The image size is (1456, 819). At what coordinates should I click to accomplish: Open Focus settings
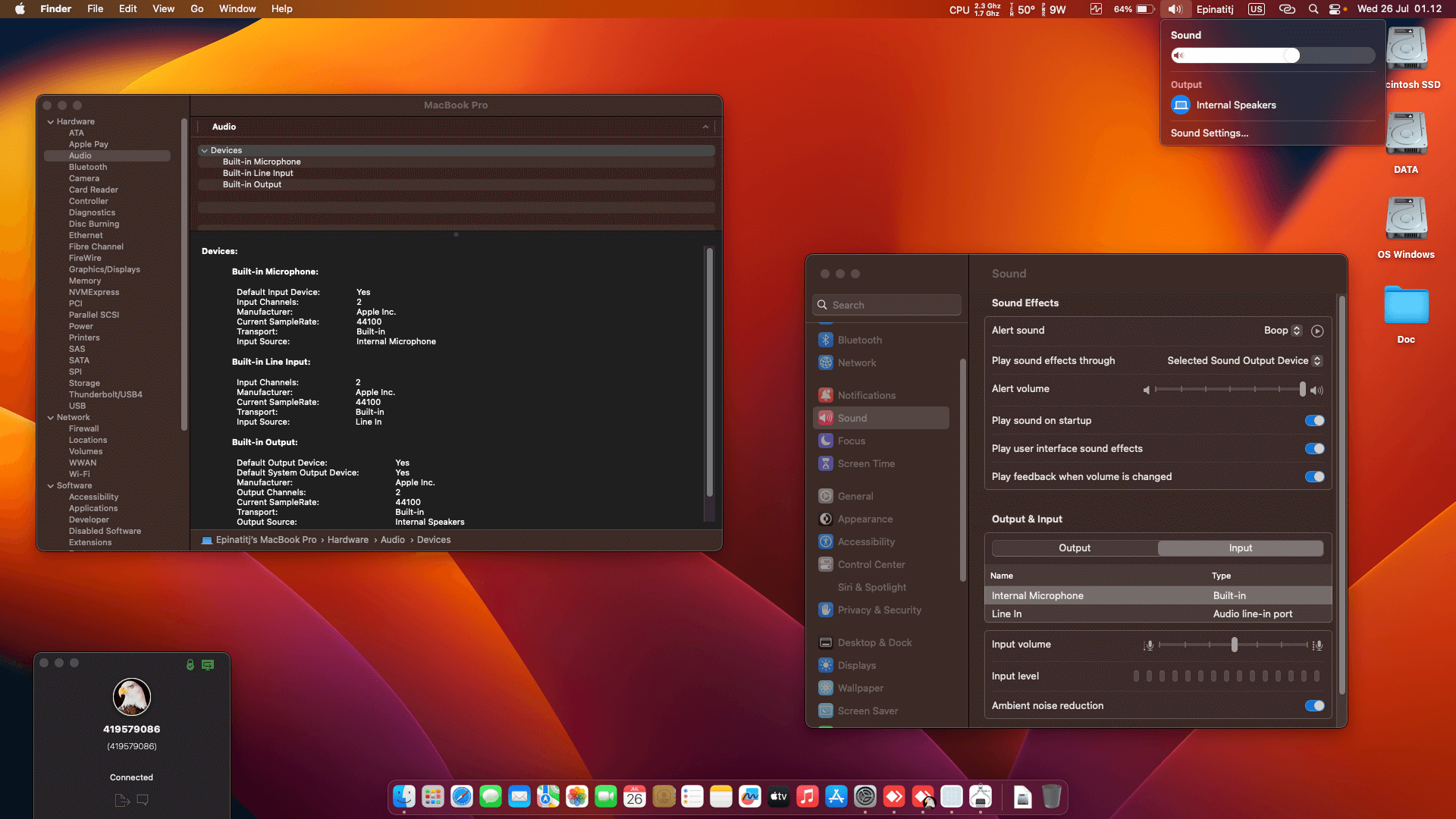(852, 441)
